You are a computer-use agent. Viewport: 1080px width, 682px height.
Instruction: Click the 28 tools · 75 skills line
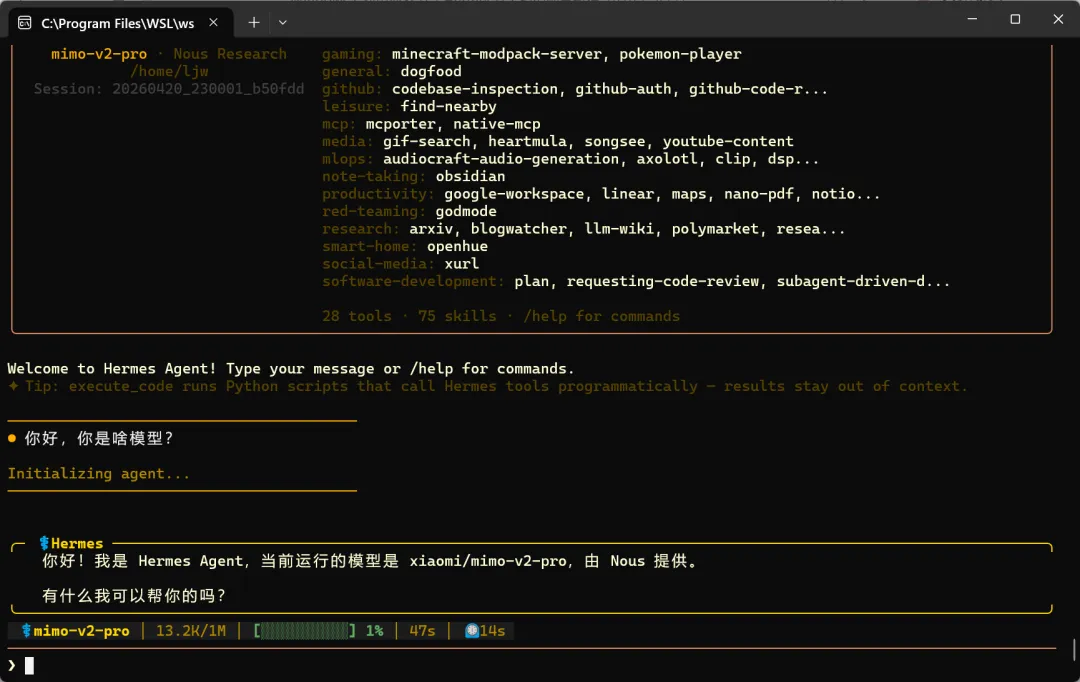tap(501, 316)
